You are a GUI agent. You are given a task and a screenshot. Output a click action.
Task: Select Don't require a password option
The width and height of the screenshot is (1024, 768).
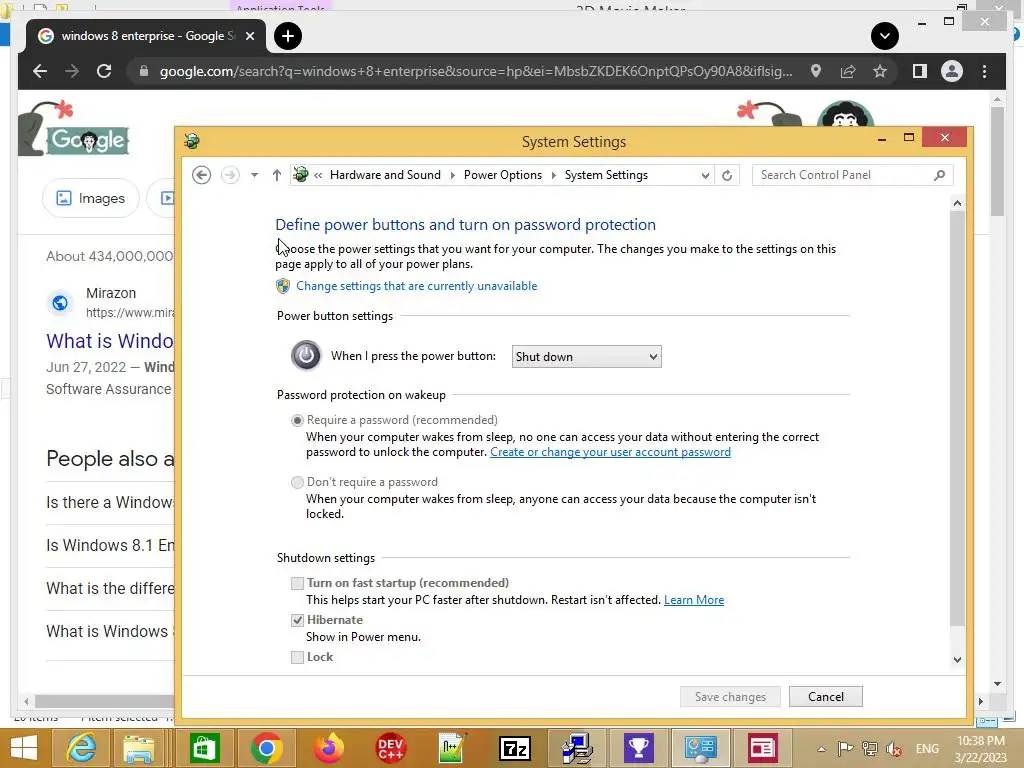(297, 482)
